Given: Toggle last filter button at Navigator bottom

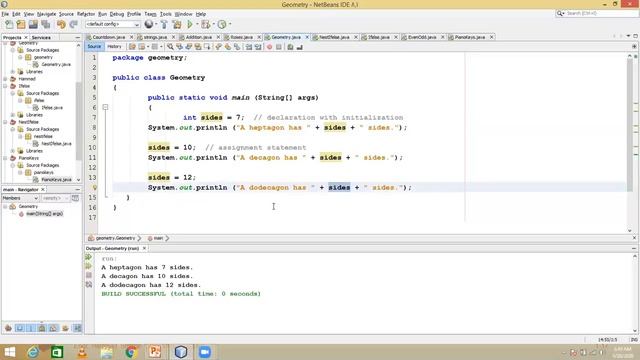Looking at the screenshot, I should click(77, 328).
